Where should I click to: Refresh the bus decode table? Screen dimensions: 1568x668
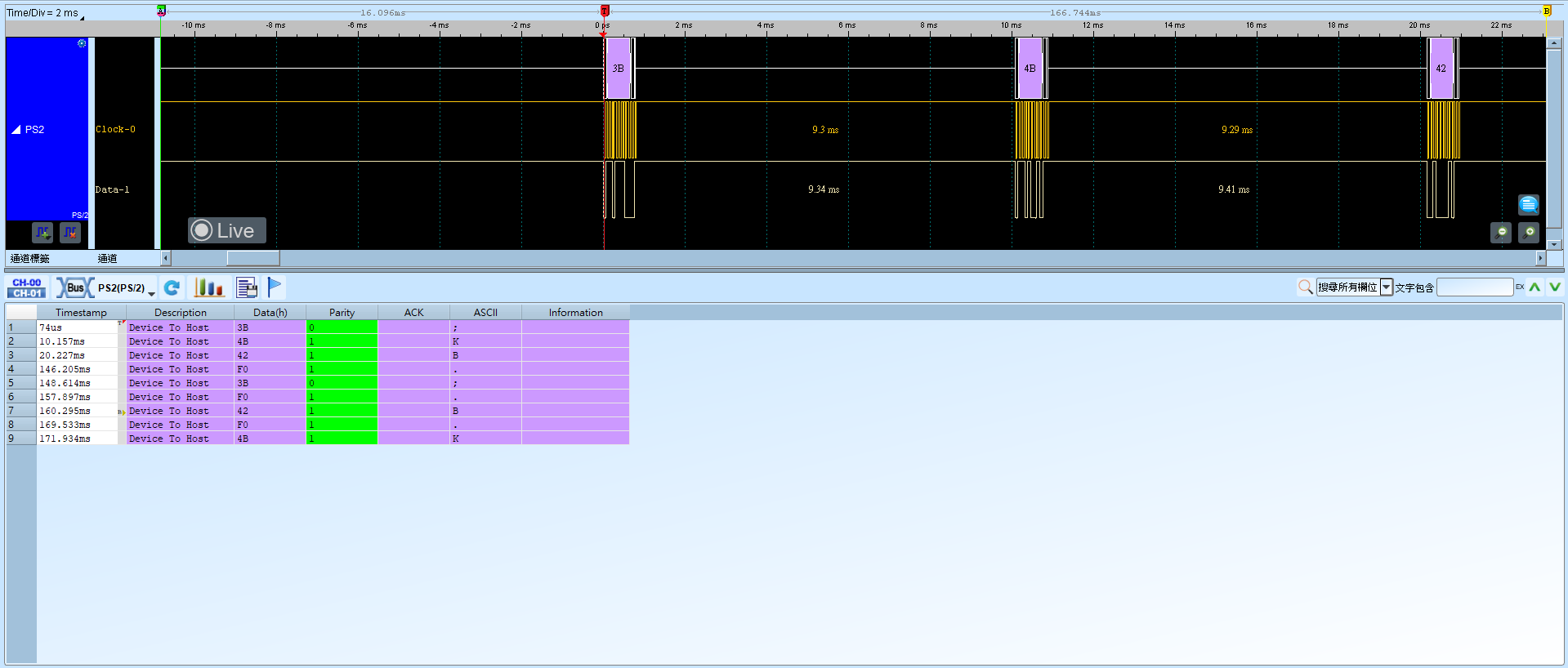click(172, 287)
